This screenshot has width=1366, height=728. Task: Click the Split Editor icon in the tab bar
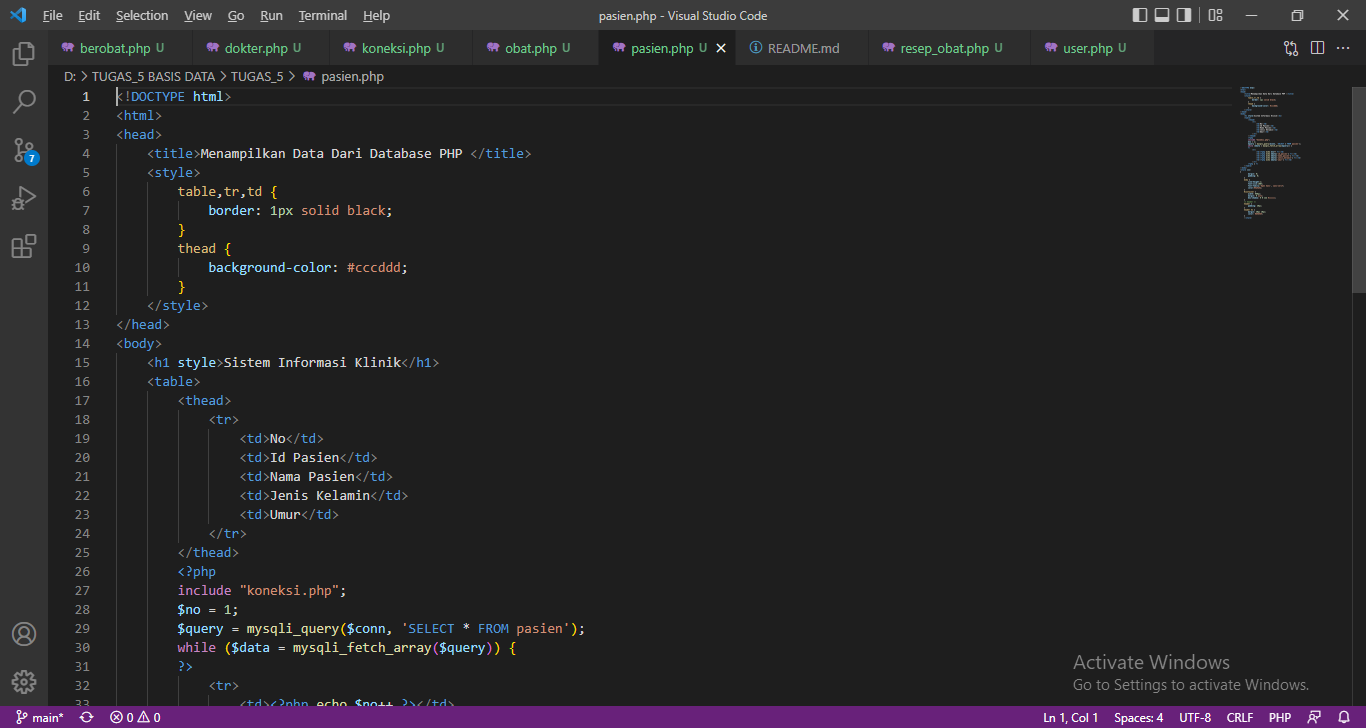pos(1317,46)
